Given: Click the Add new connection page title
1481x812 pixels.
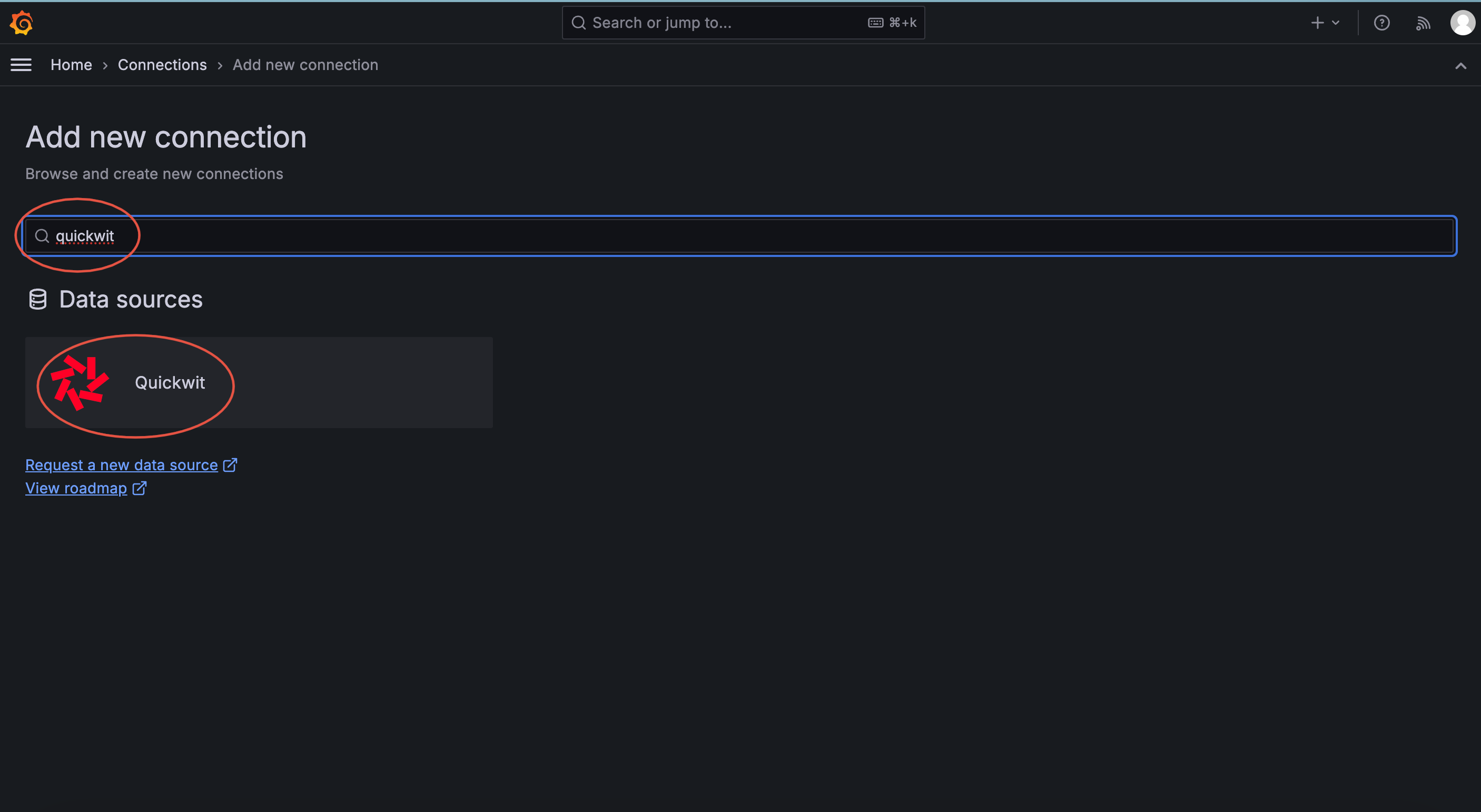Looking at the screenshot, I should [x=166, y=137].
